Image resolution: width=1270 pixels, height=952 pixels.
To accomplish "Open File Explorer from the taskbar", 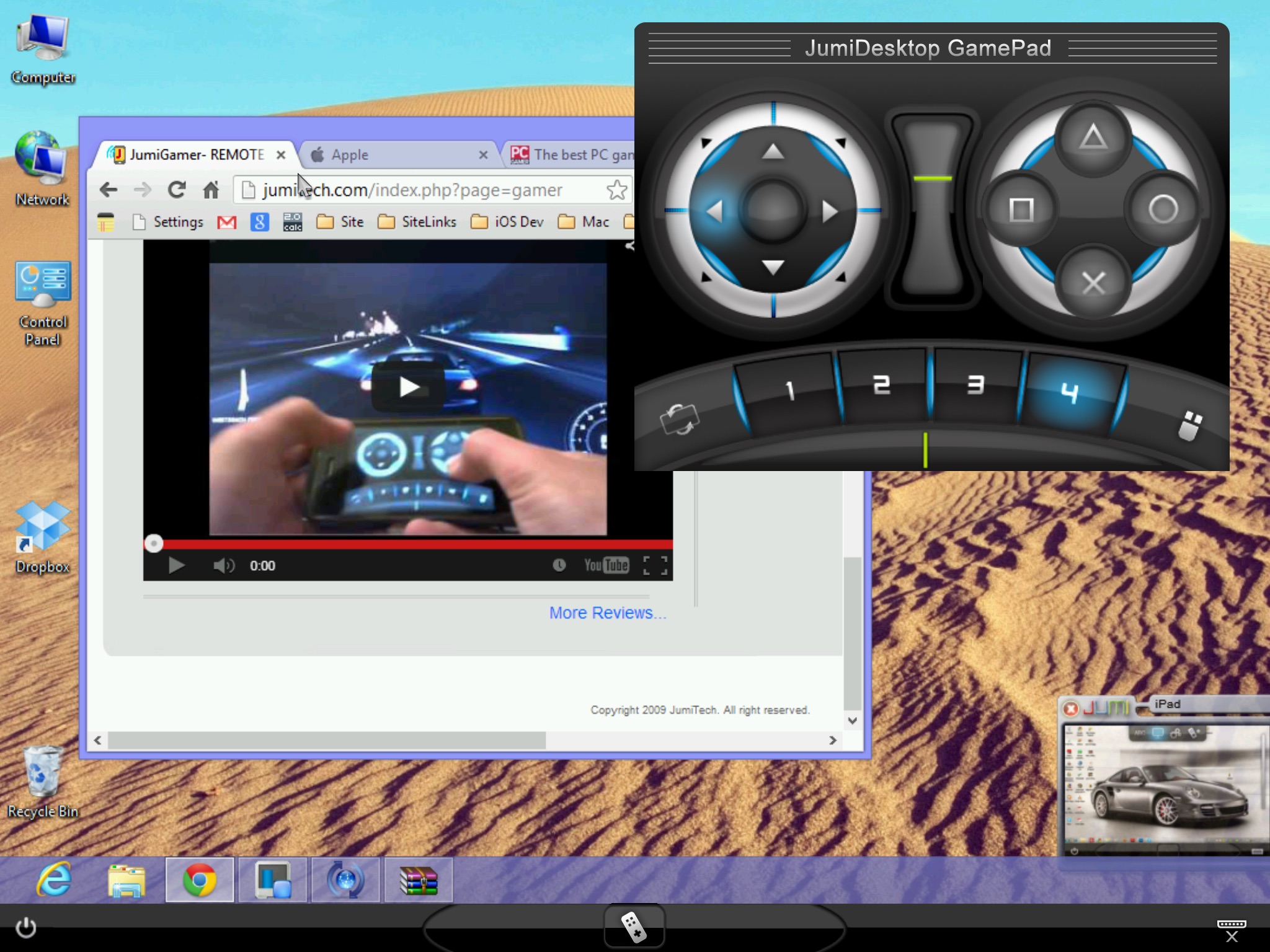I will [x=127, y=880].
